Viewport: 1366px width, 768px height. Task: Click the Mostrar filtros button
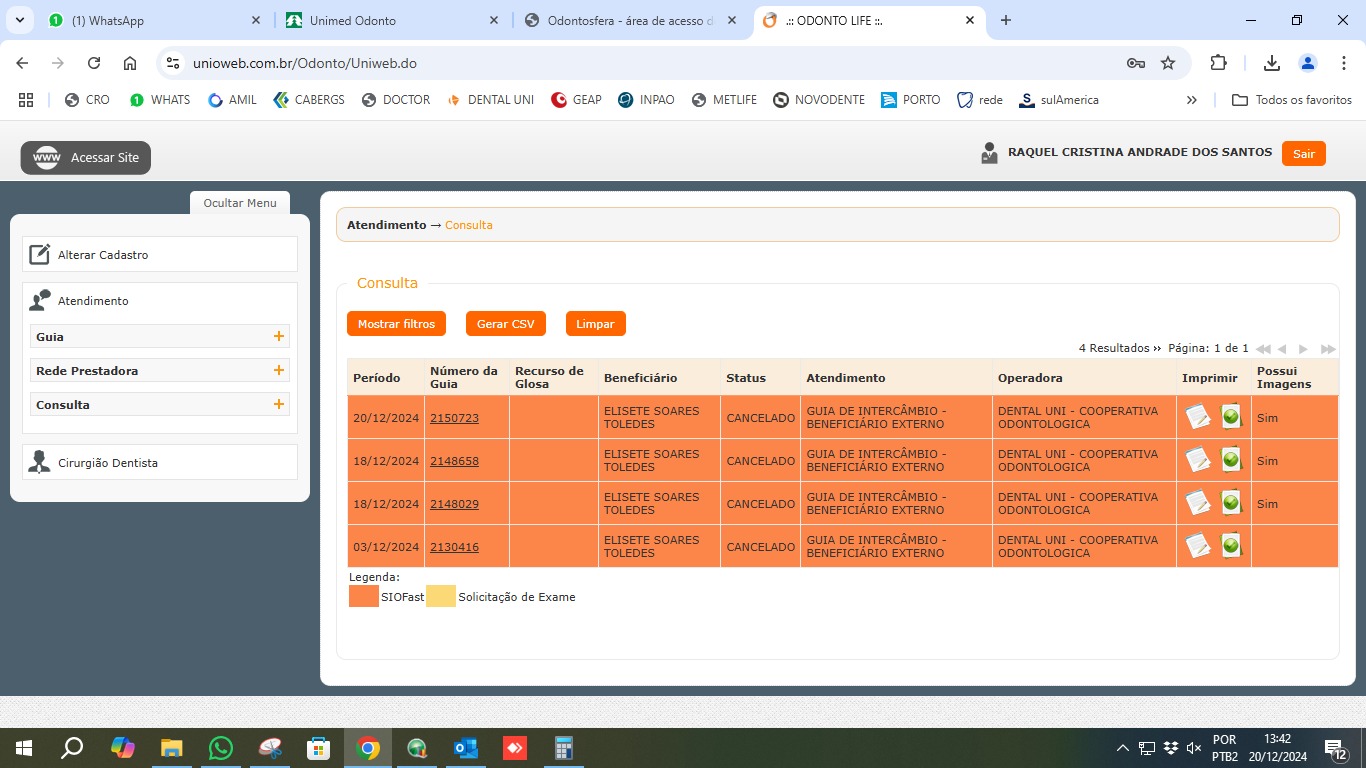396,324
